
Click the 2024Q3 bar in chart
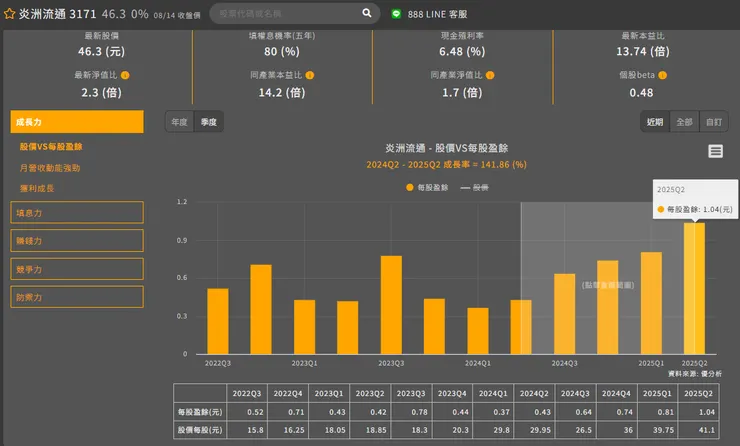pos(564,314)
